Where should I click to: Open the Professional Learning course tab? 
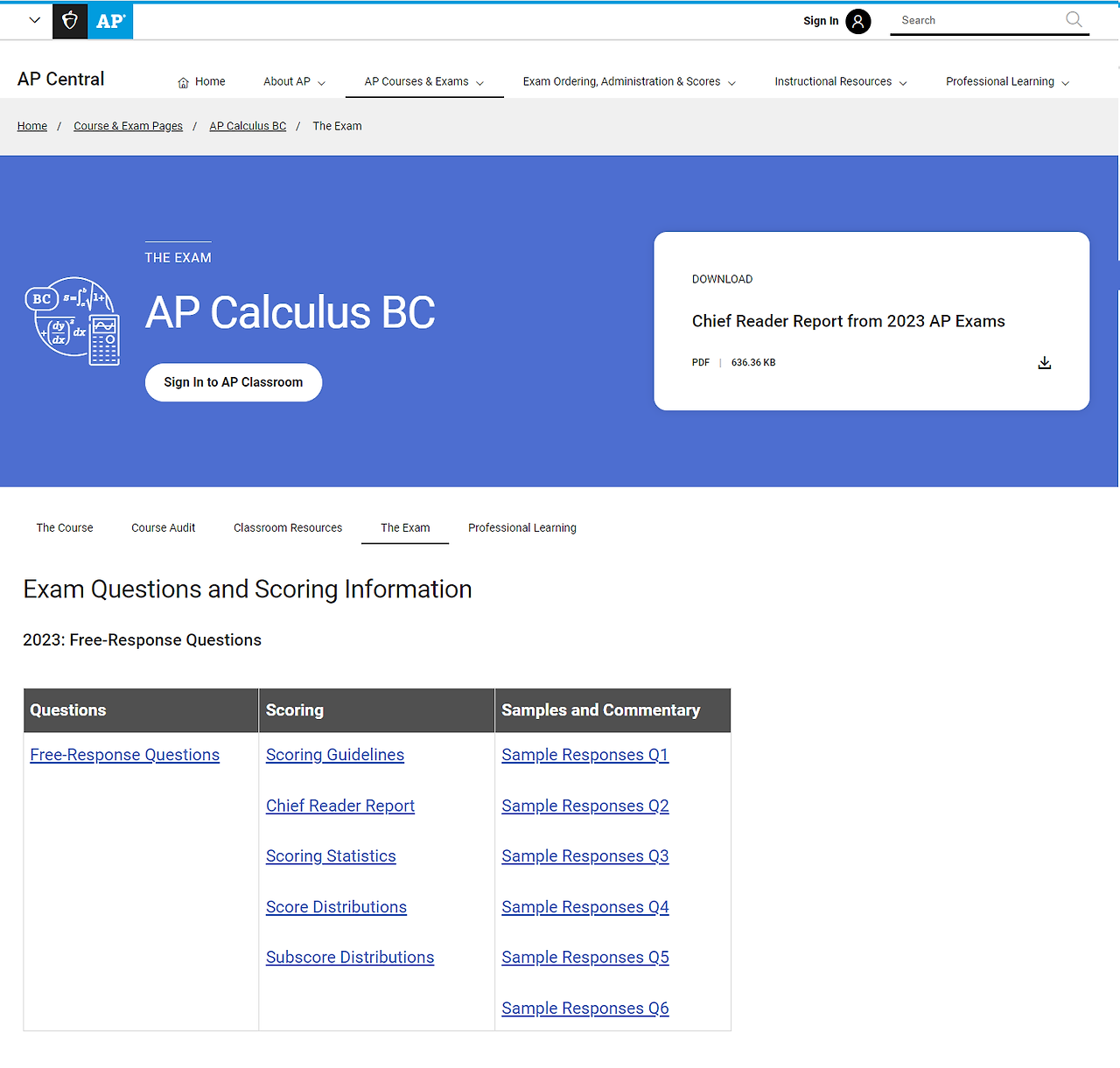pyautogui.click(x=522, y=527)
